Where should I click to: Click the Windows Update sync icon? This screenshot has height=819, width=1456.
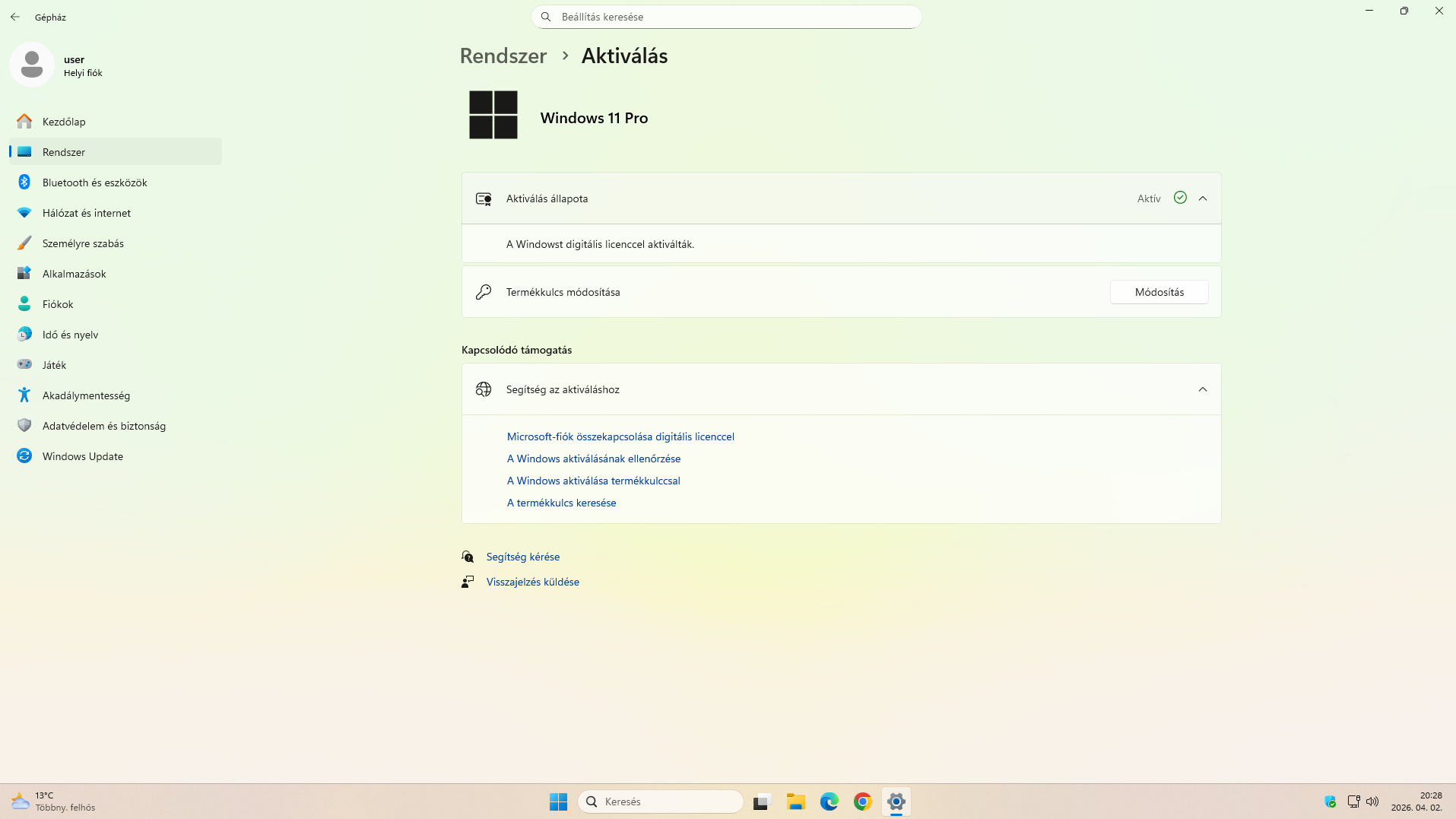pyautogui.click(x=24, y=456)
